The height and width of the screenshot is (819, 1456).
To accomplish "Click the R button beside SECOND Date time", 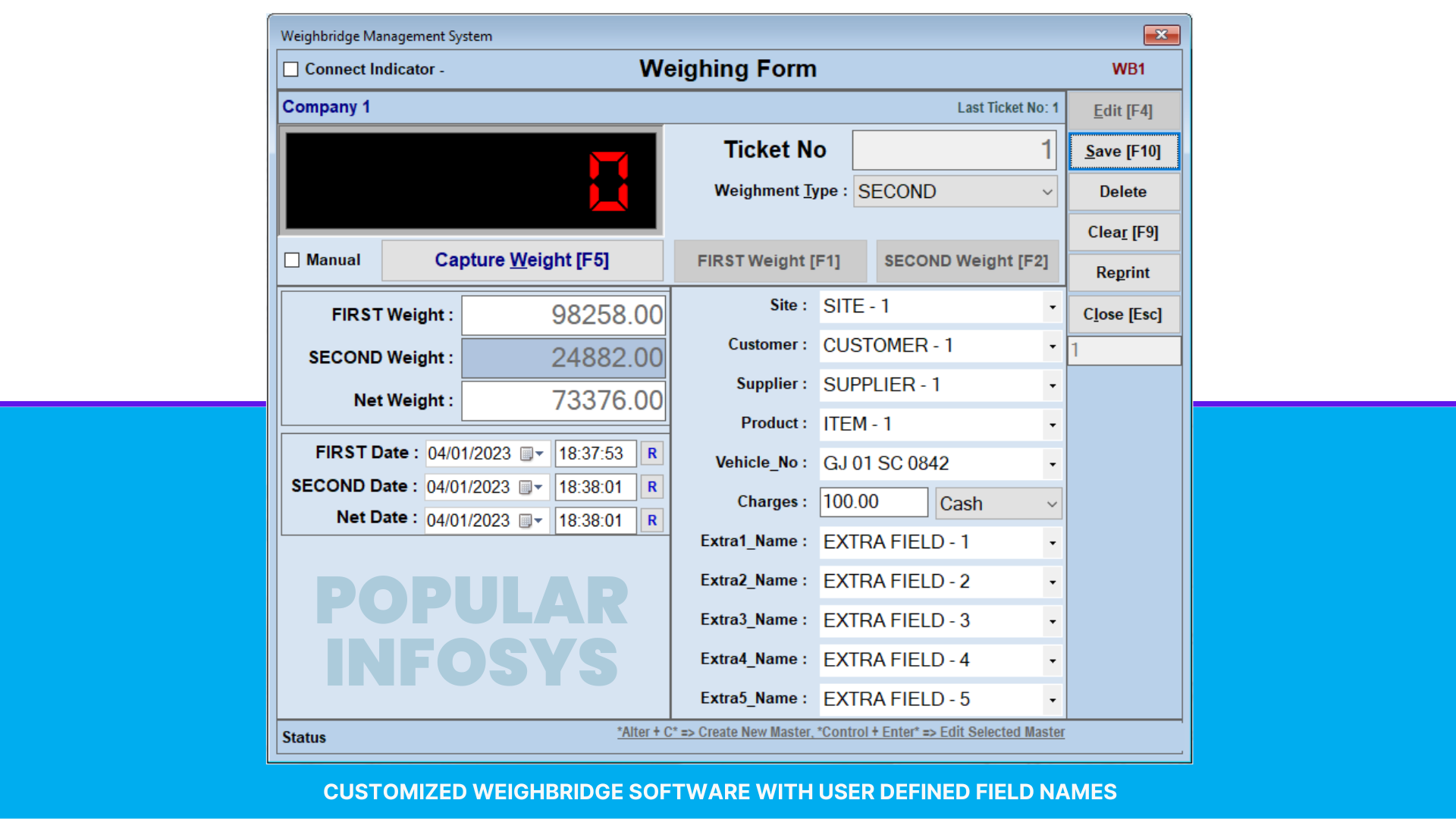I will (651, 487).
